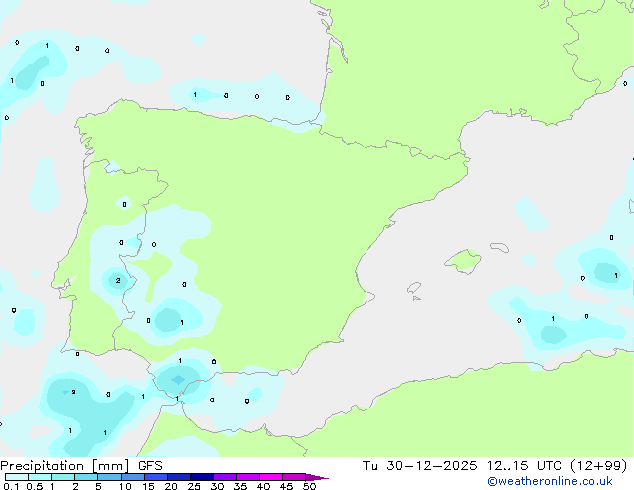Click the Mallorca island outline
634x490 pixels.
[x=463, y=261]
